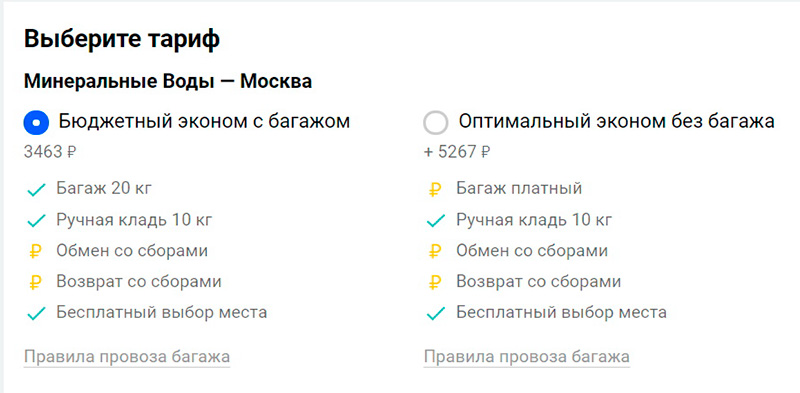Click the Бюджетный эконом с багажом tariff label
The image size is (800, 393).
[204, 121]
